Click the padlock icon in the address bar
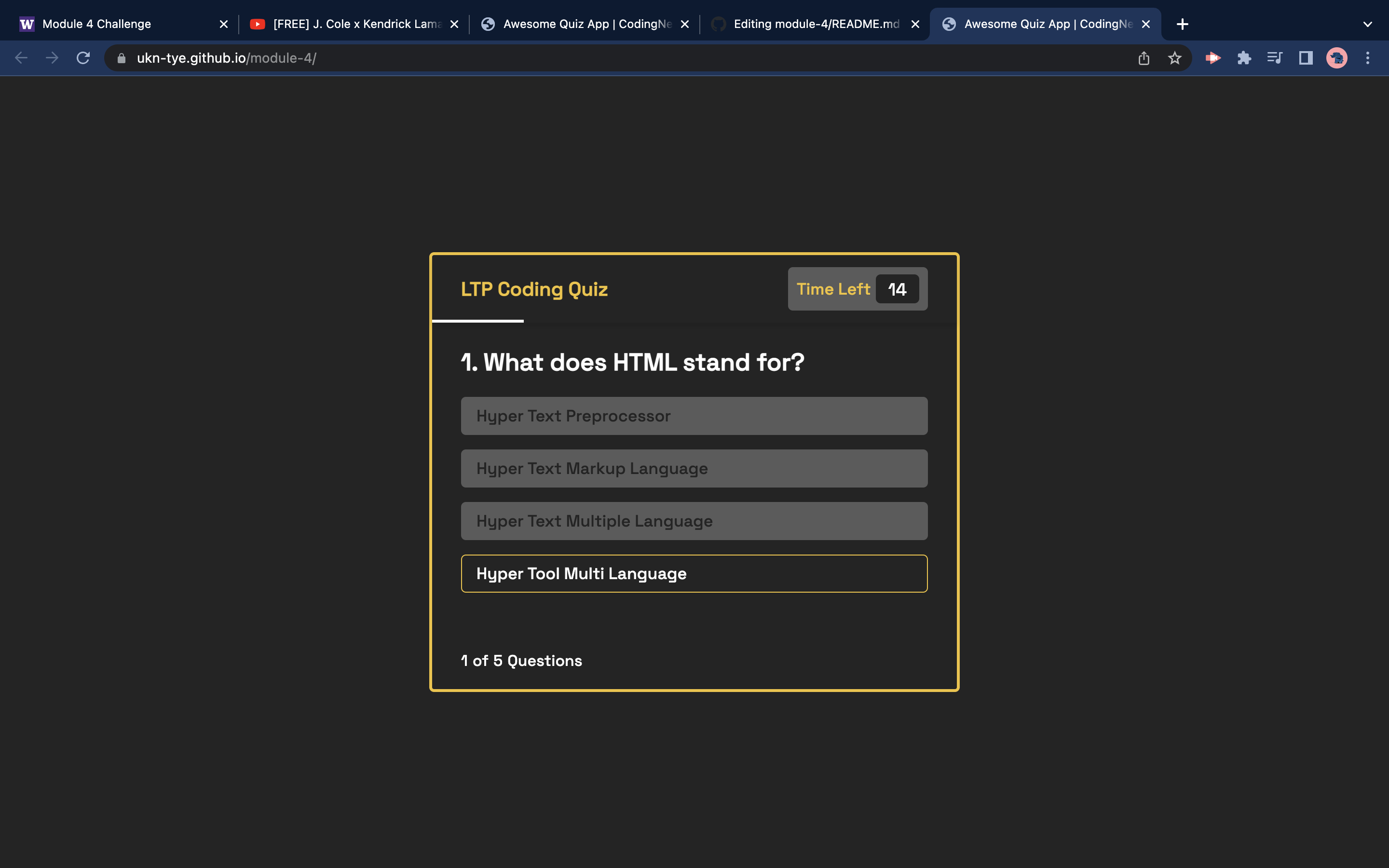 click(121, 58)
